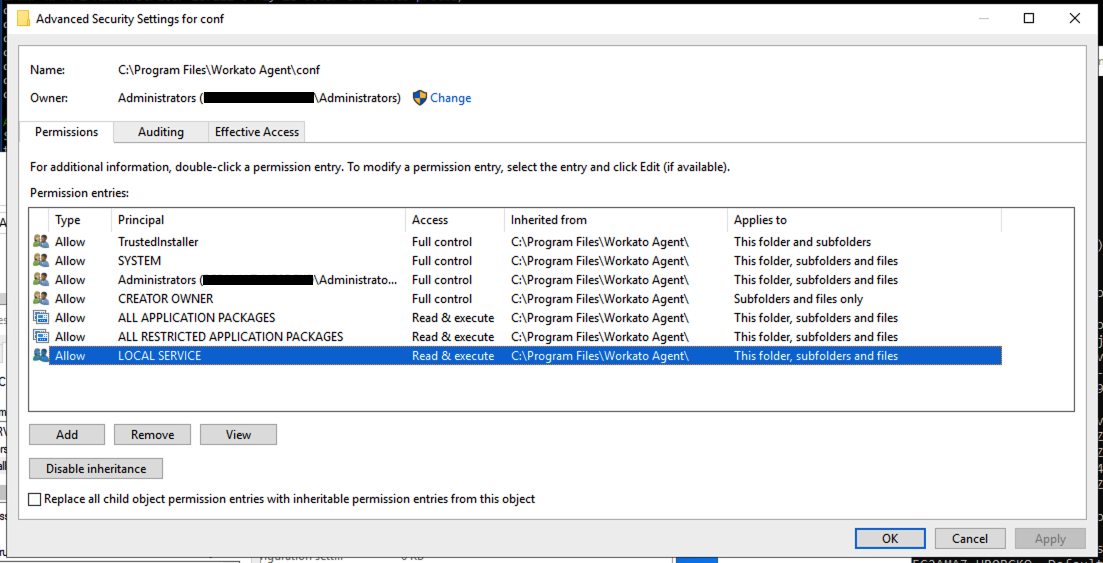This screenshot has width=1103, height=563.
Task: Select the CREATOR OWNER permission entry
Action: click(x=517, y=298)
